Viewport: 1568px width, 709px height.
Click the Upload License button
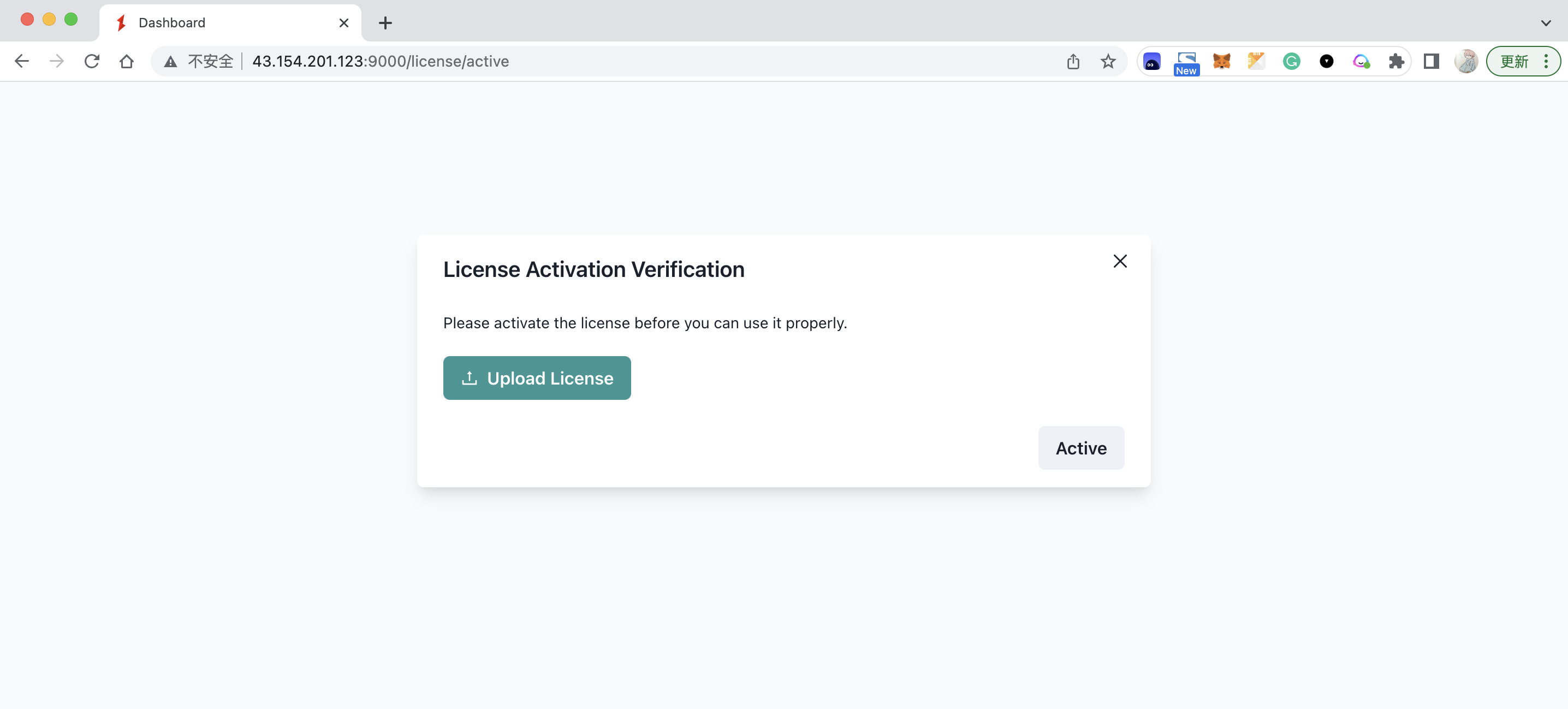click(x=537, y=377)
